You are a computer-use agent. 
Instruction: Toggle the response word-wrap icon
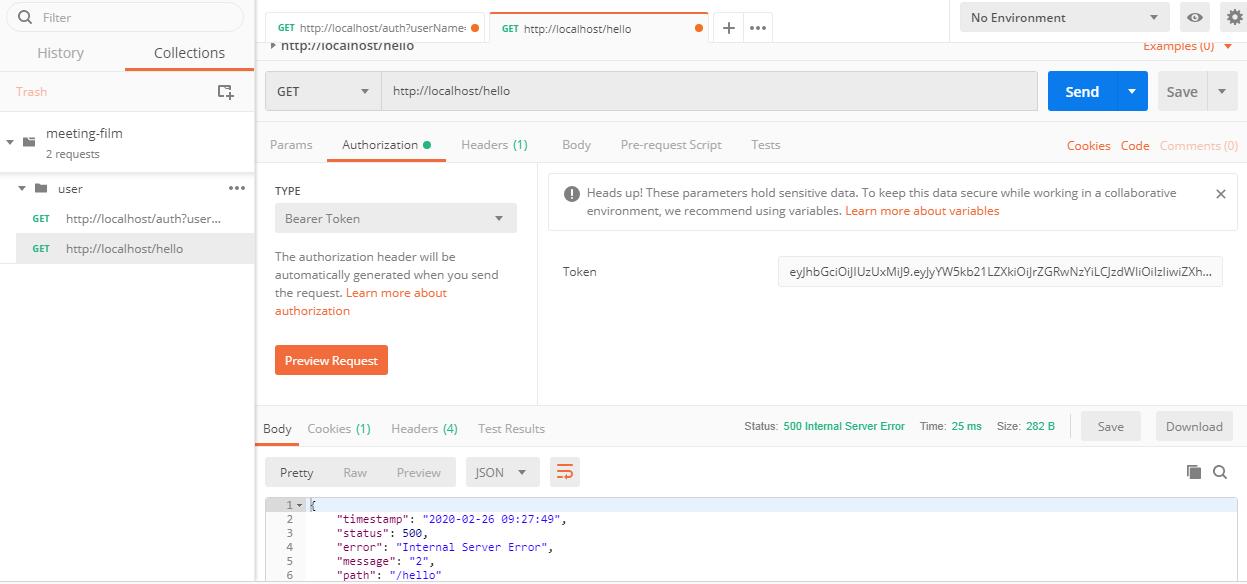(x=565, y=472)
